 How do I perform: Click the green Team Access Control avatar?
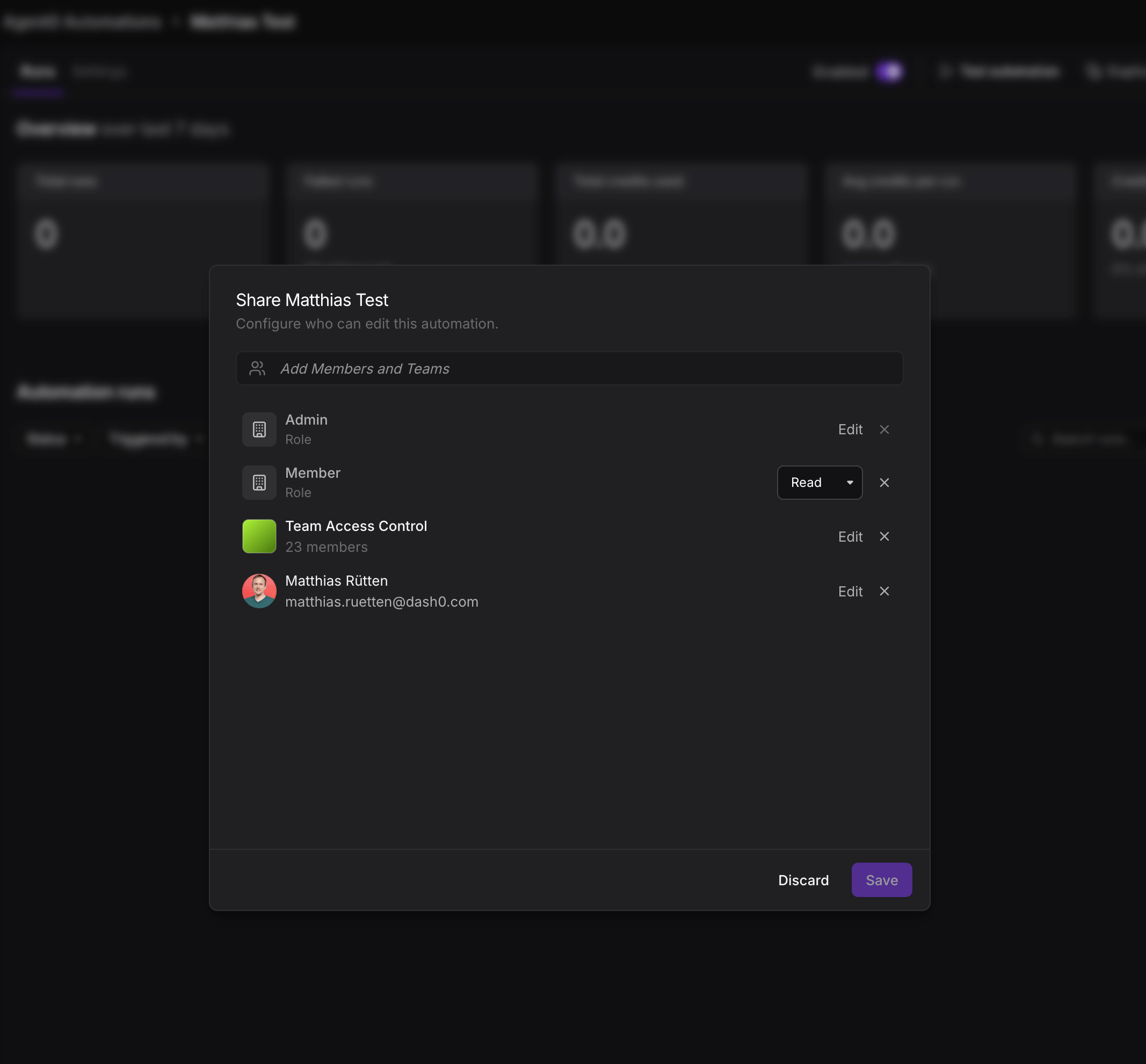[259, 536]
